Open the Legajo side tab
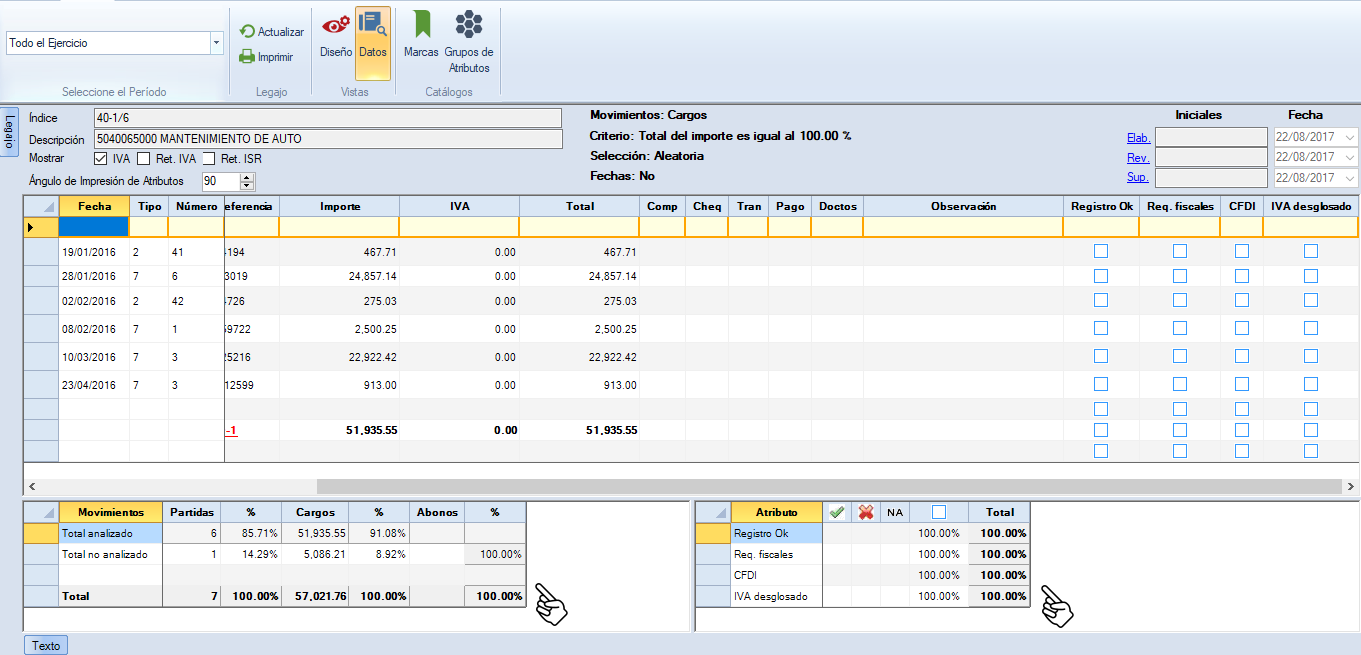 point(10,131)
